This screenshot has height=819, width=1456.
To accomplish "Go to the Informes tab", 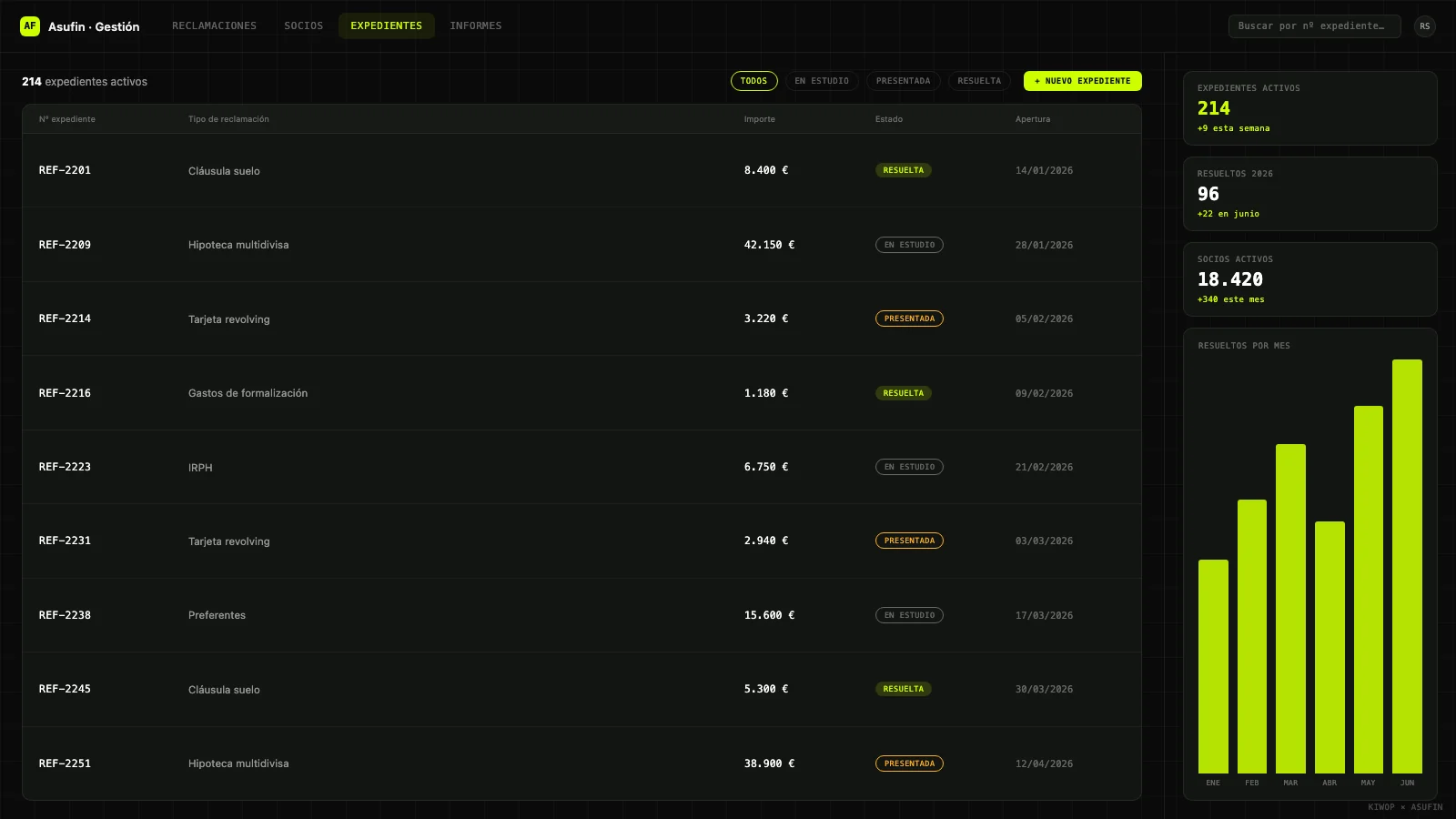I will click(x=476, y=26).
